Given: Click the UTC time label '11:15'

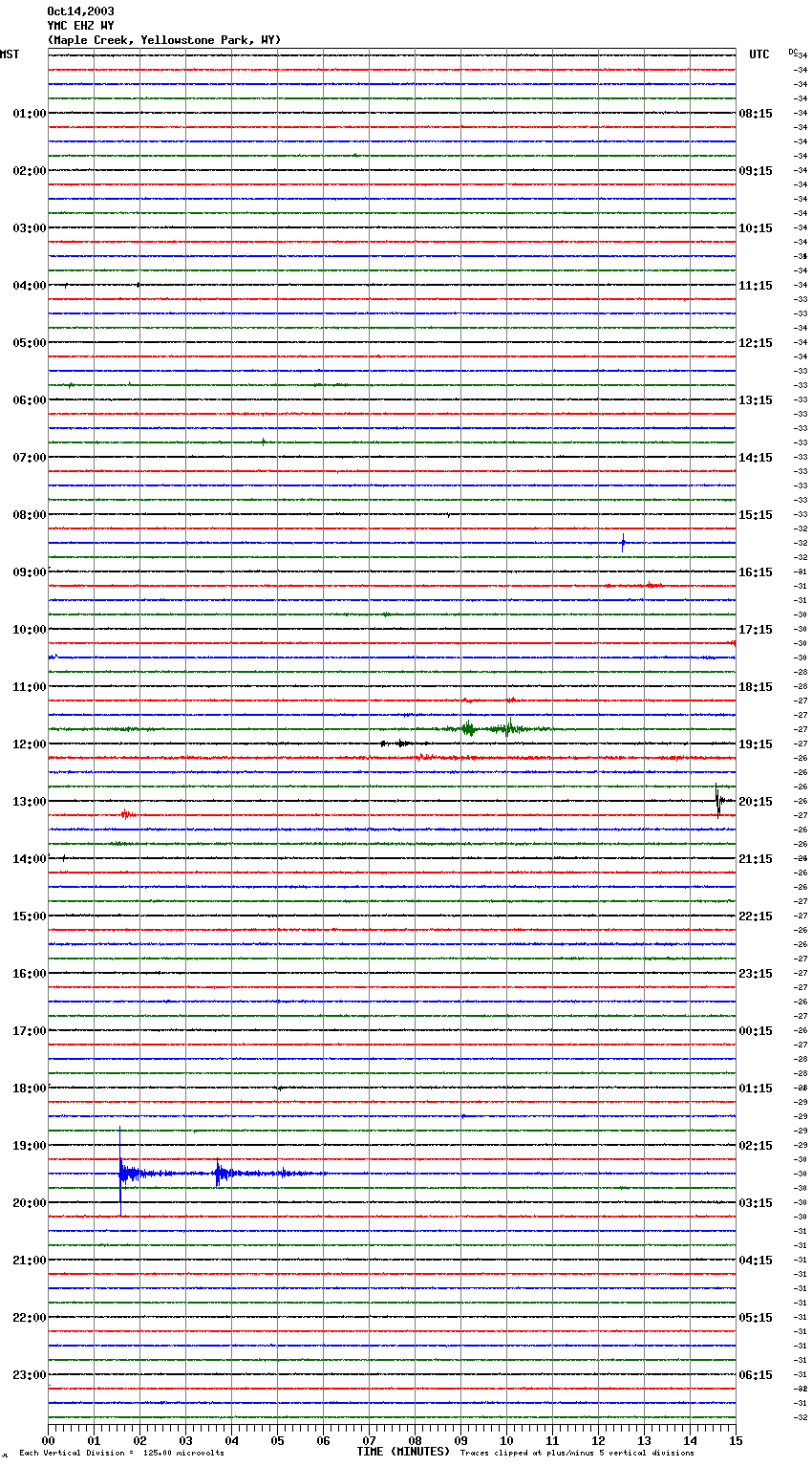Looking at the screenshot, I should (x=756, y=286).
